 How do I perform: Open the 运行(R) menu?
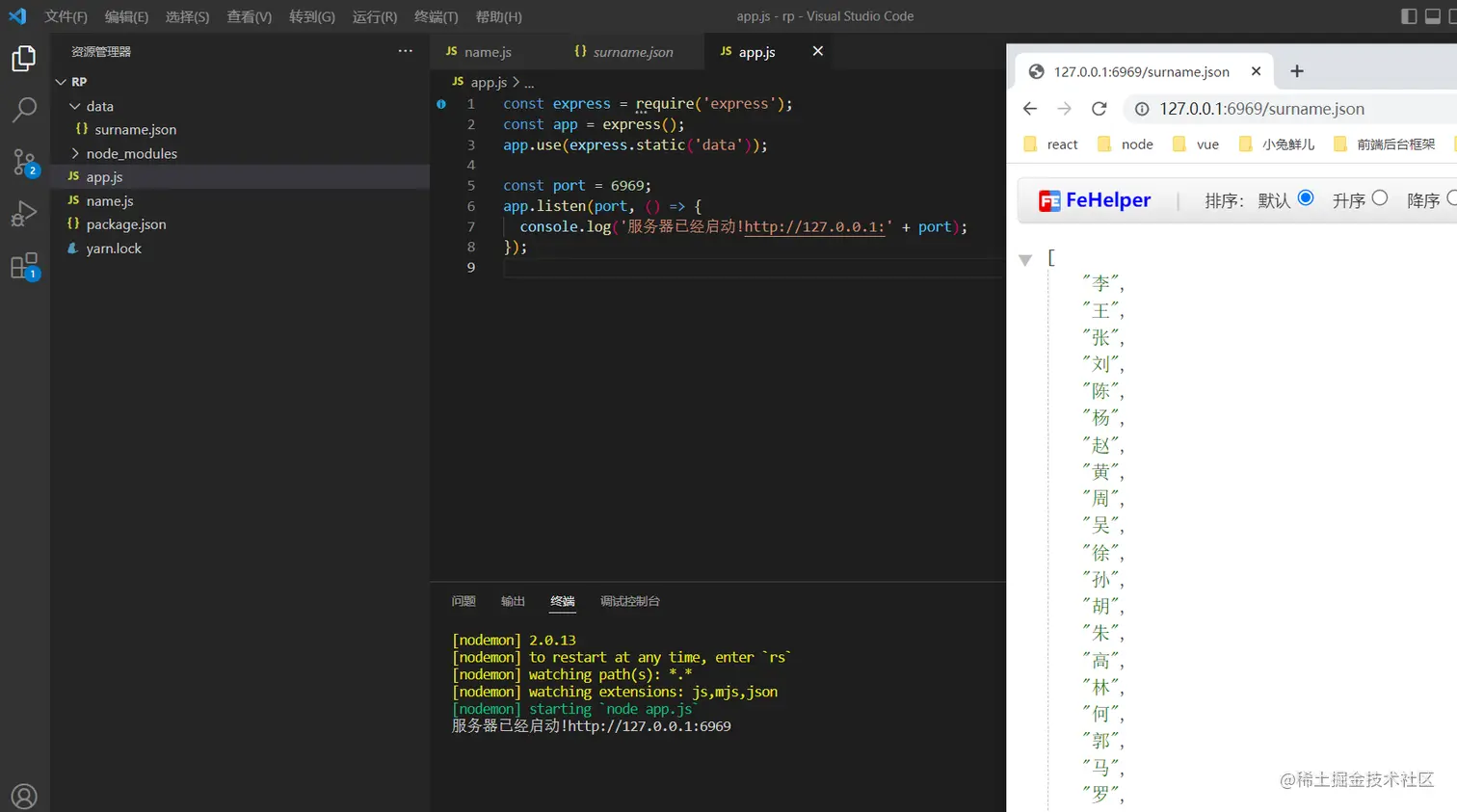pos(375,16)
